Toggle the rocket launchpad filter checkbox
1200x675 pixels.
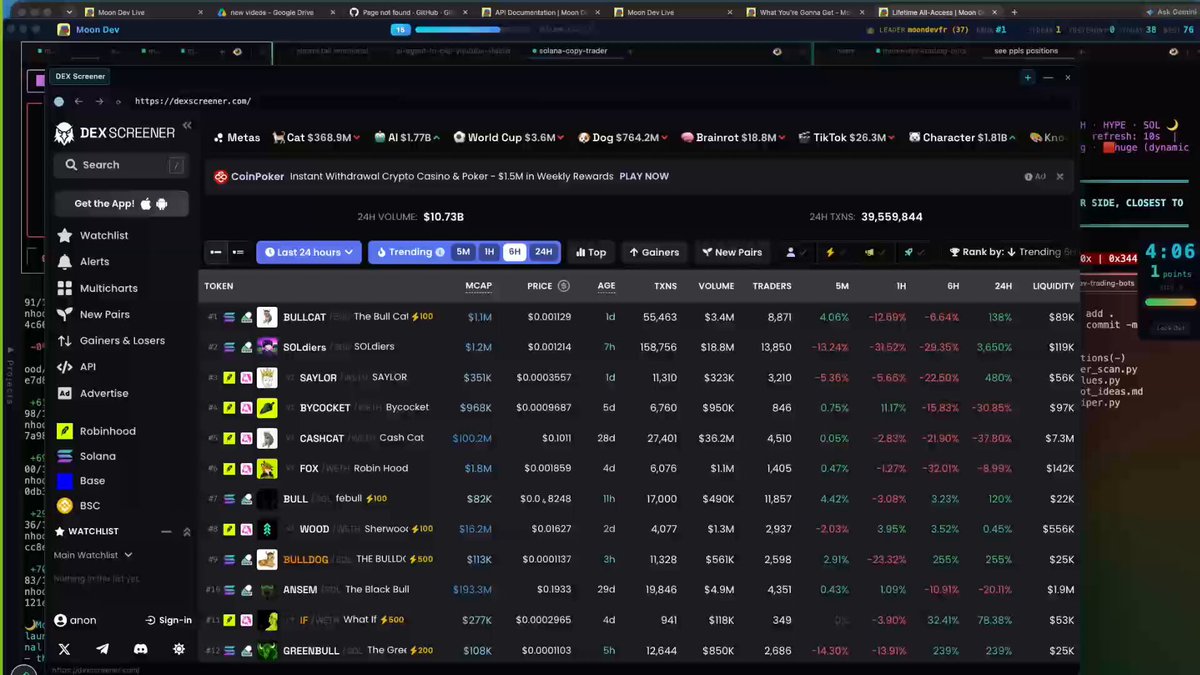912,252
